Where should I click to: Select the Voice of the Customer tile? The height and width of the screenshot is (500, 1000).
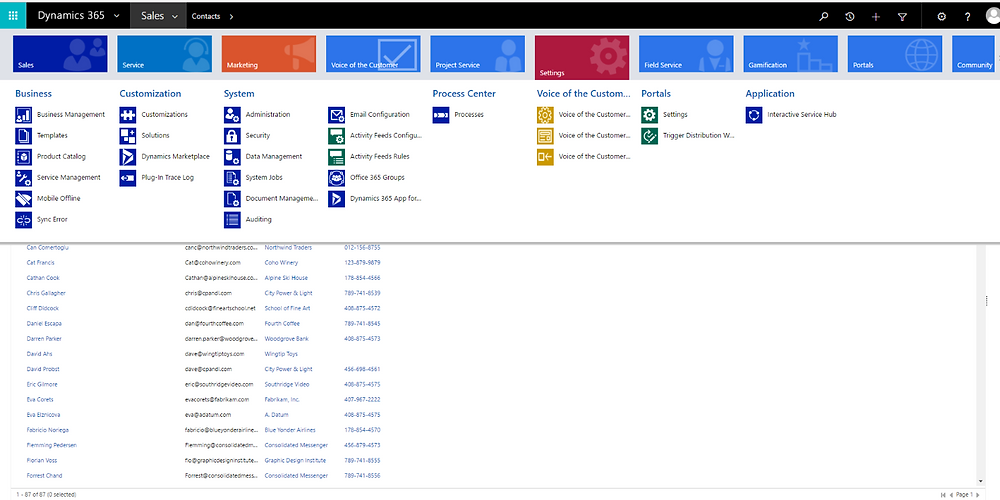[x=373, y=54]
